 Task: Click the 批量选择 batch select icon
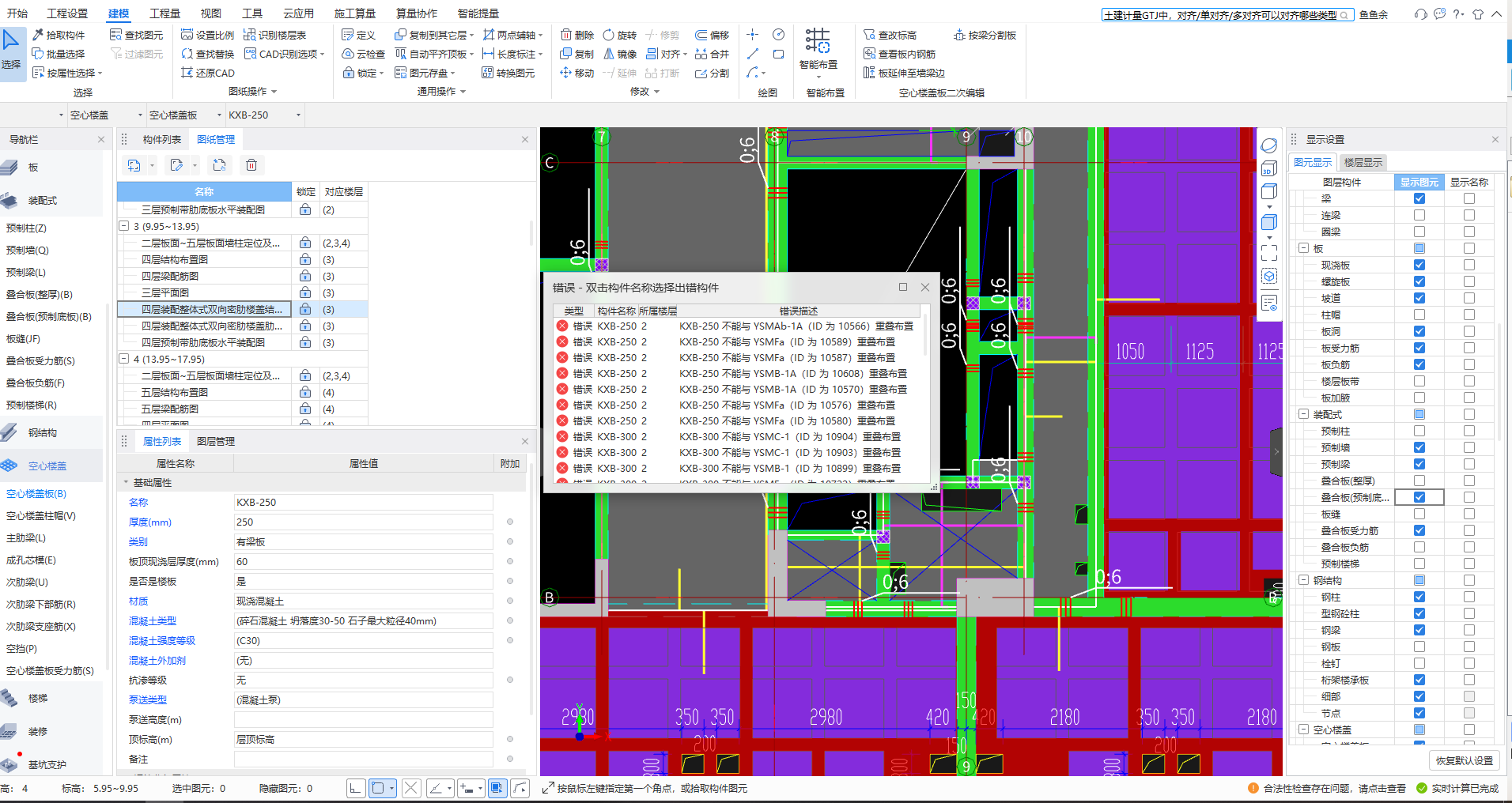pos(38,54)
